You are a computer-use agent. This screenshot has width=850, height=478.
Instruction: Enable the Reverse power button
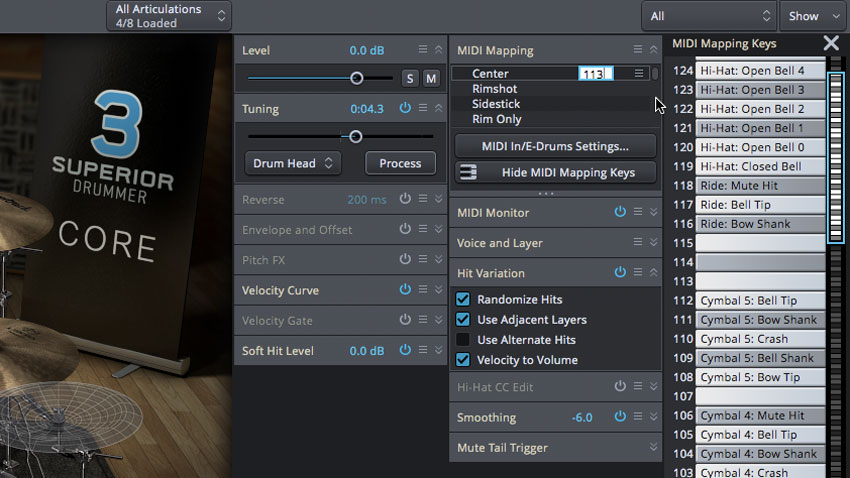click(405, 199)
